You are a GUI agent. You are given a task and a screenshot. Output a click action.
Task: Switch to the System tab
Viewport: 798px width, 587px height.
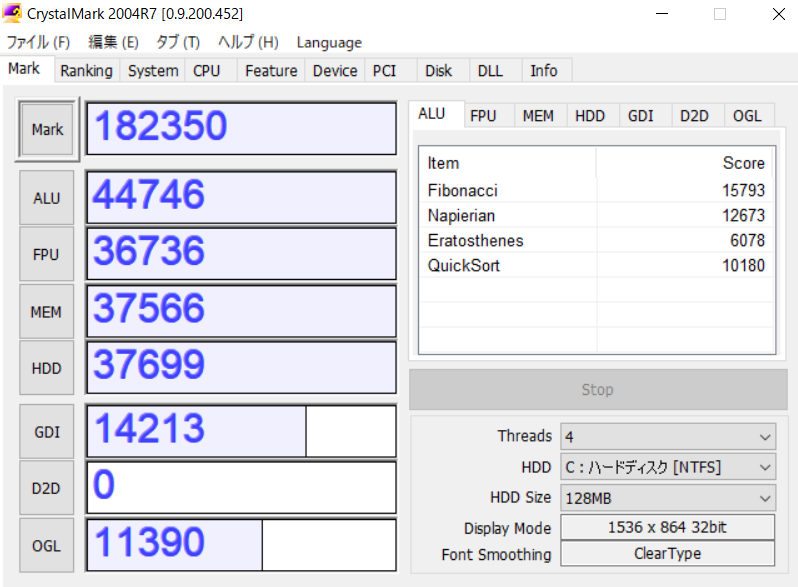[153, 71]
